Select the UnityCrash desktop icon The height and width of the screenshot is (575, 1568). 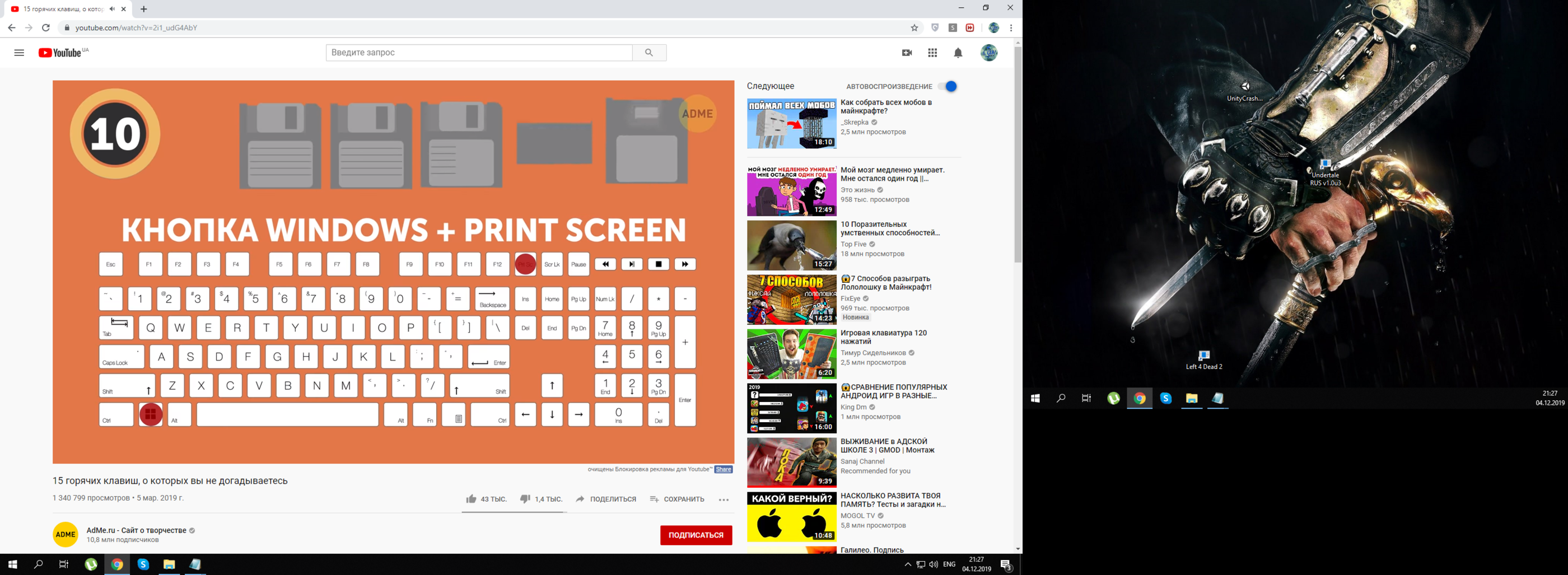(1245, 91)
